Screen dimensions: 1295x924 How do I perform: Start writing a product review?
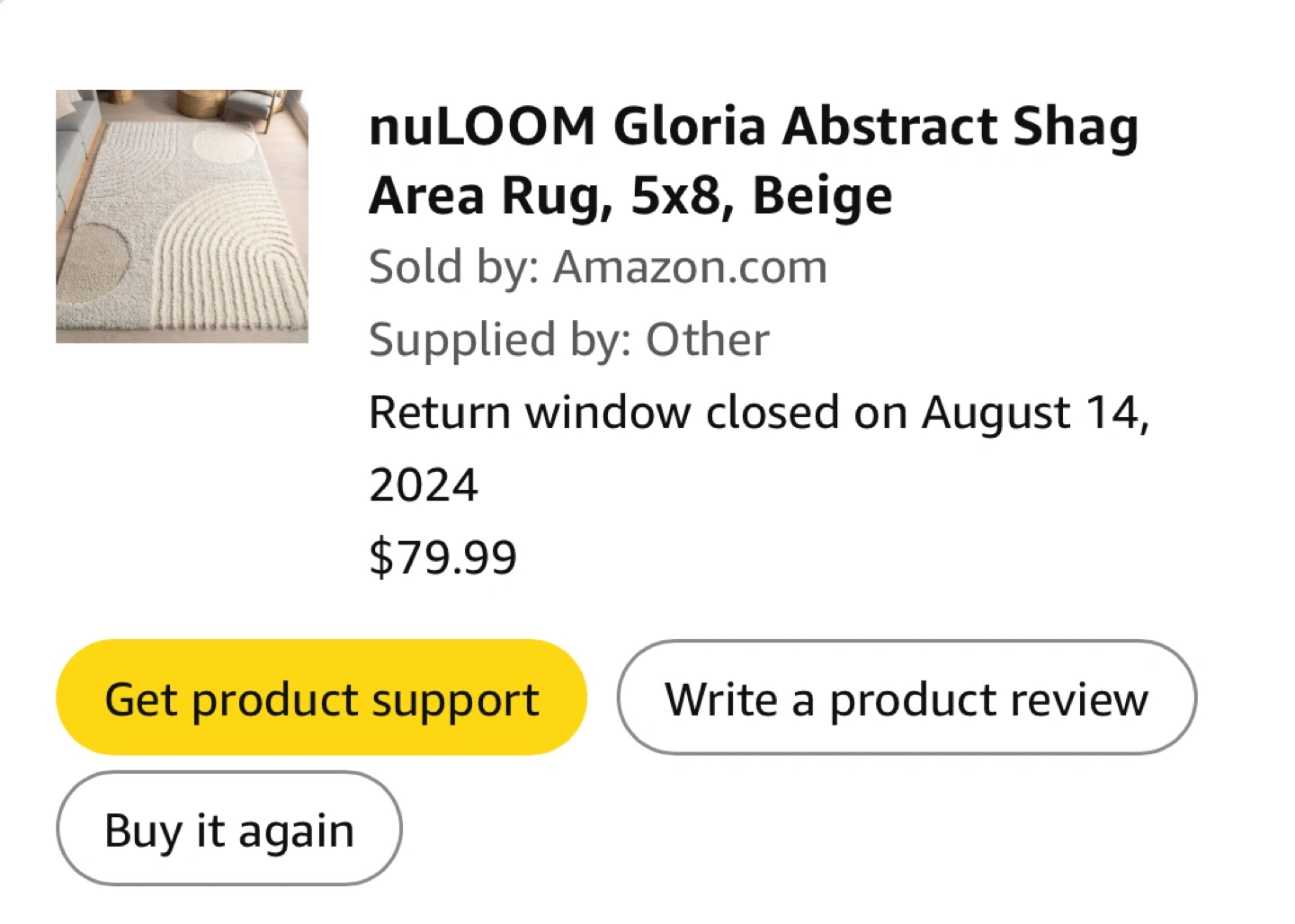click(906, 698)
